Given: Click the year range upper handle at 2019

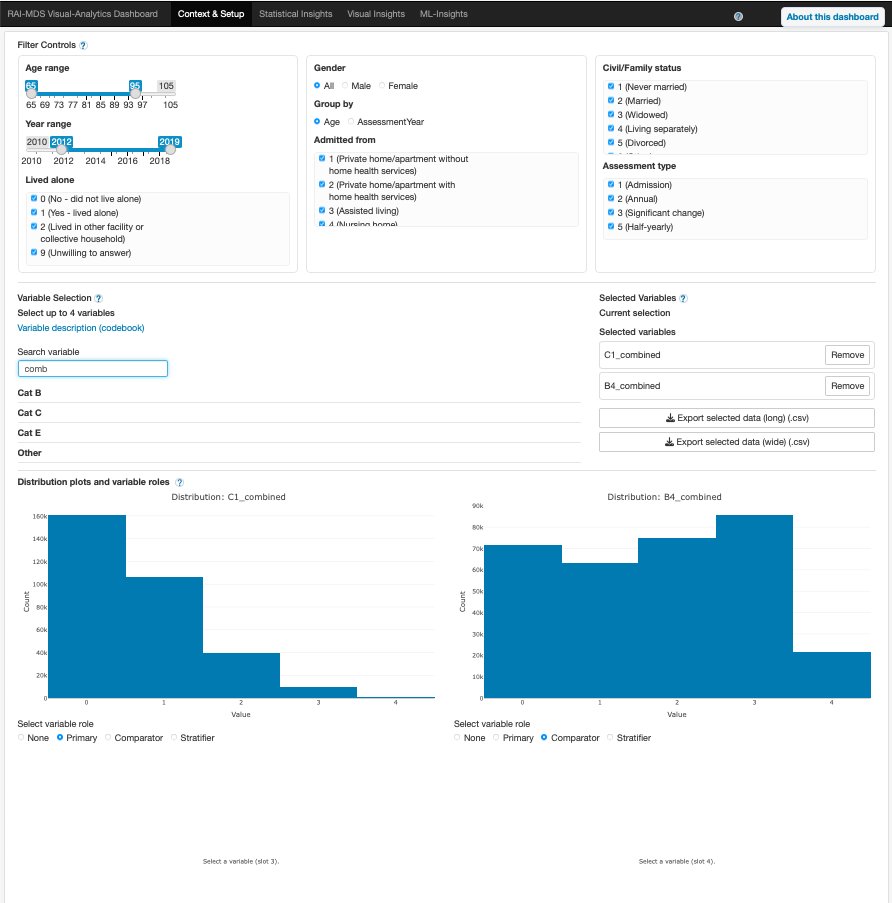Looking at the screenshot, I should [x=170, y=149].
